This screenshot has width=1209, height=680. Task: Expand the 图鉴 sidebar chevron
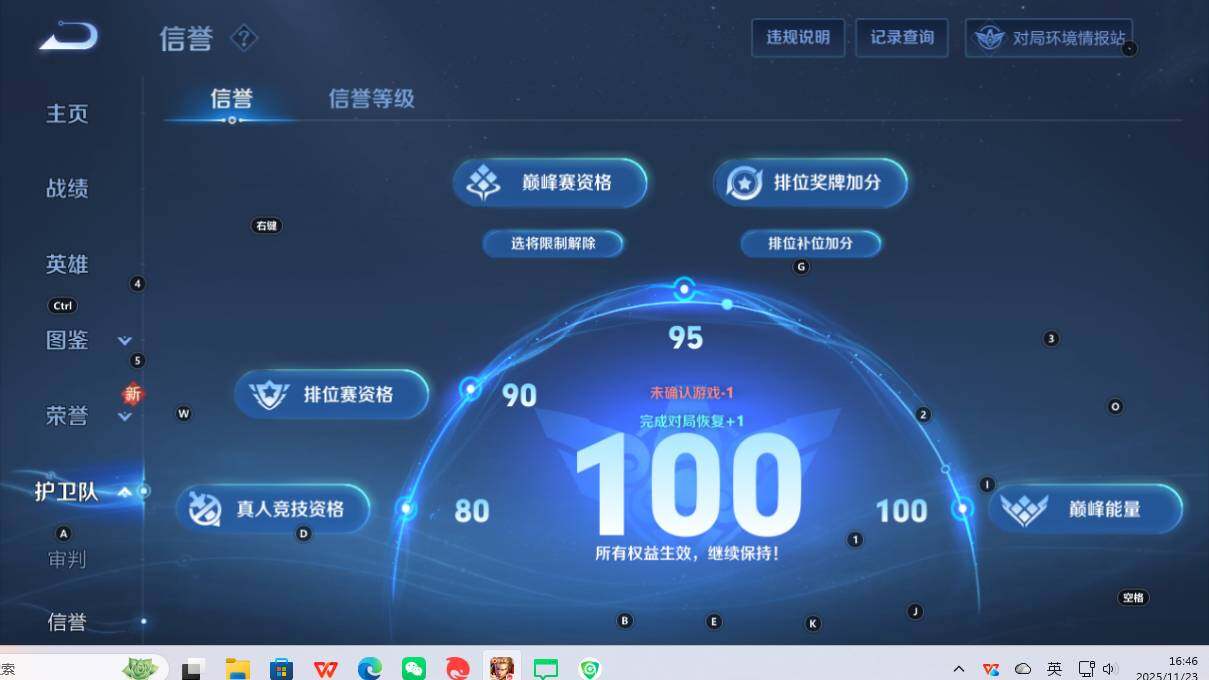[125, 341]
